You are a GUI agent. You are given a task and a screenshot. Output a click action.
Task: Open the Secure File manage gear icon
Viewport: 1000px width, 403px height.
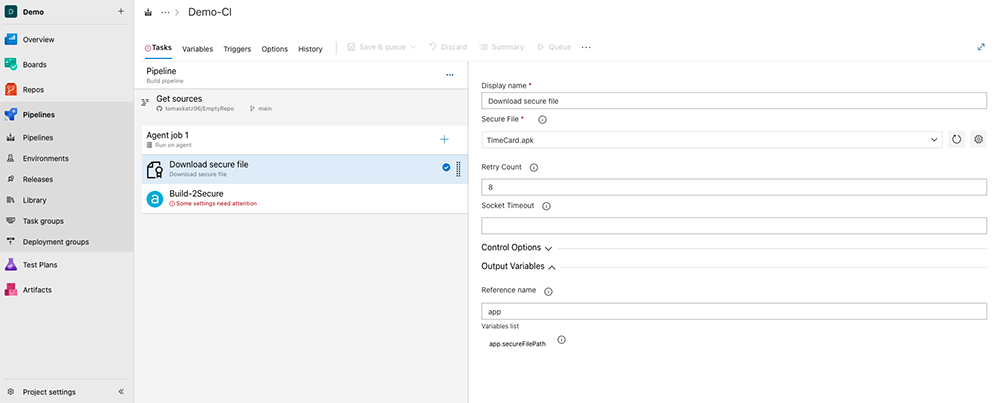pos(979,140)
